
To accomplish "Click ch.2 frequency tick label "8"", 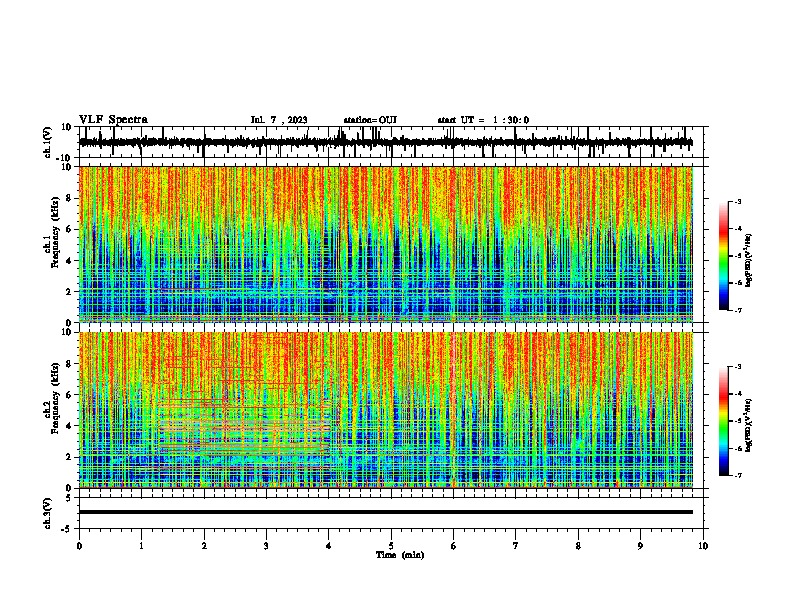I will click(x=70, y=364).
